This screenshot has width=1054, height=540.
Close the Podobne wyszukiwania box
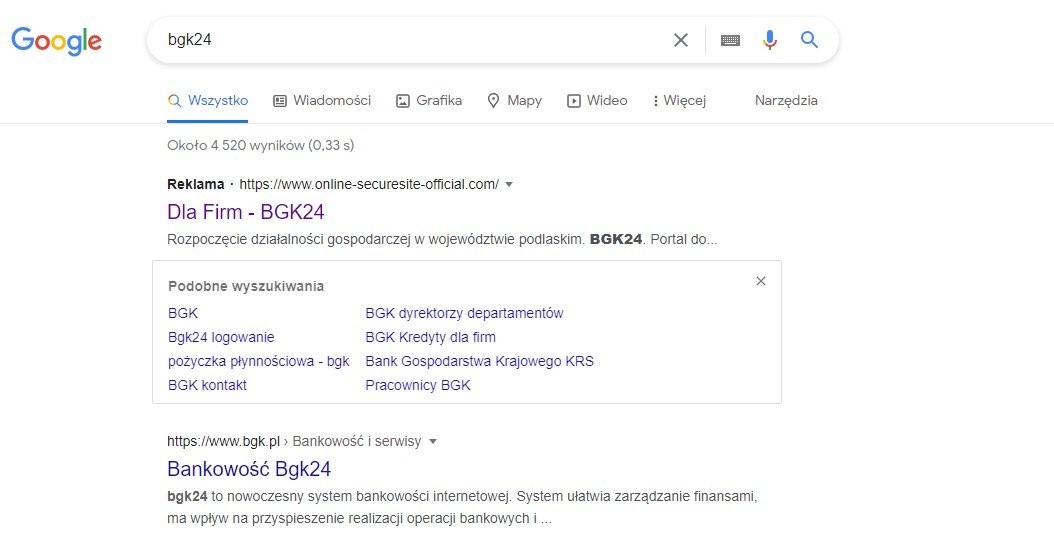point(761,281)
